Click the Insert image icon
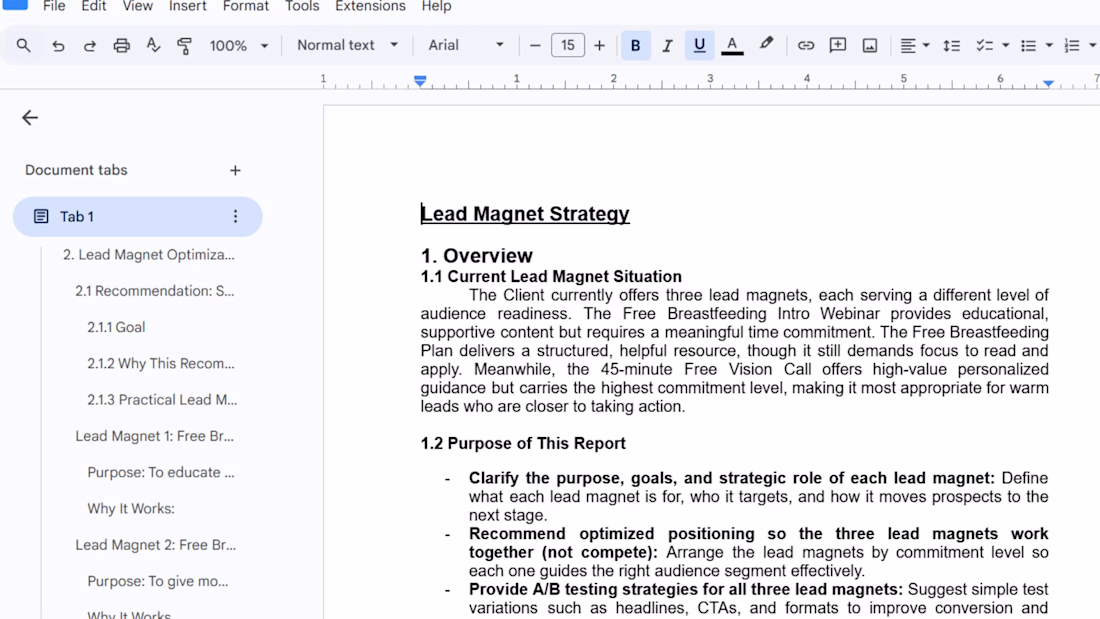Screen dimensions: 1100x619 click(x=870, y=46)
